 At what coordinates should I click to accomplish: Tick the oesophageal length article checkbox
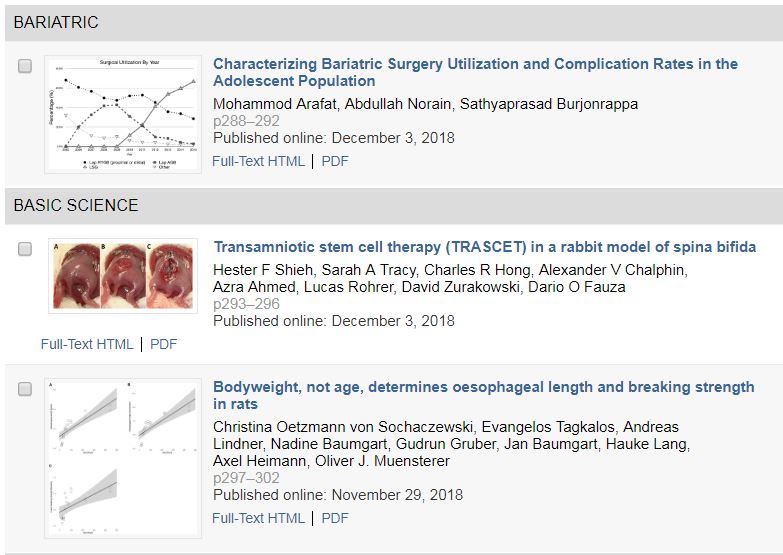(x=25, y=389)
